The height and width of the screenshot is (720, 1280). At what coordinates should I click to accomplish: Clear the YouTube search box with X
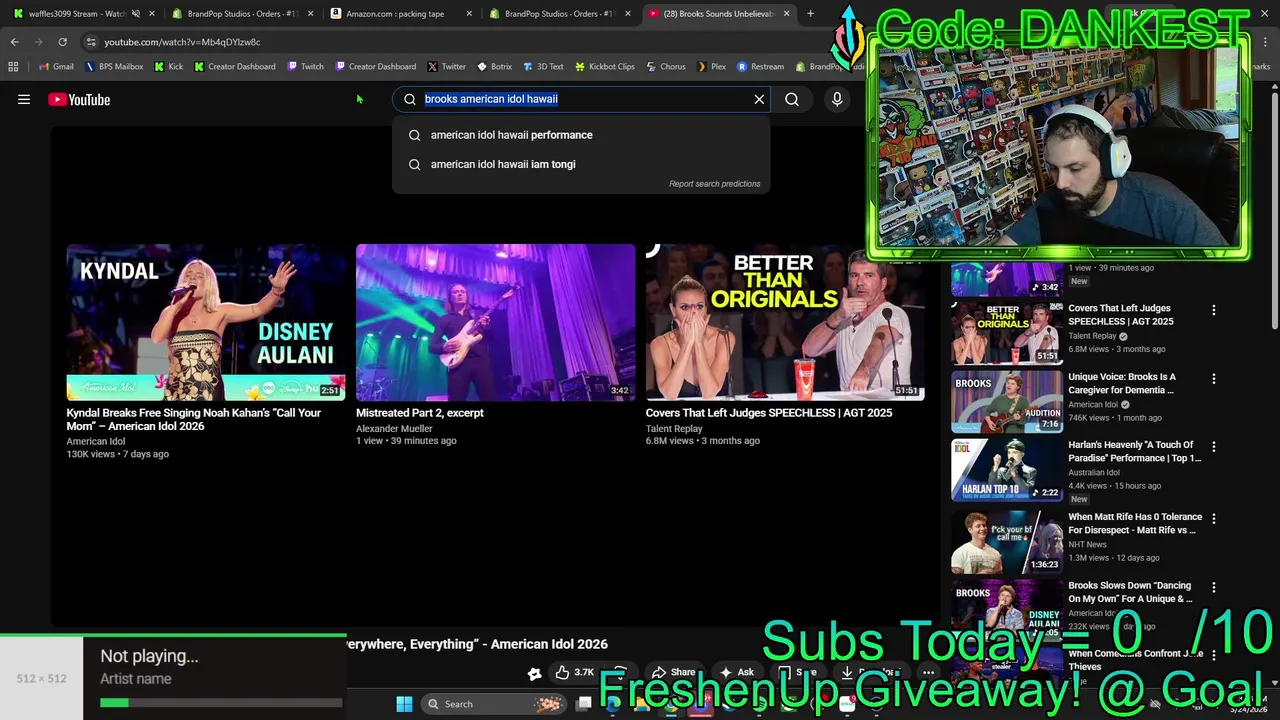pyautogui.click(x=759, y=99)
